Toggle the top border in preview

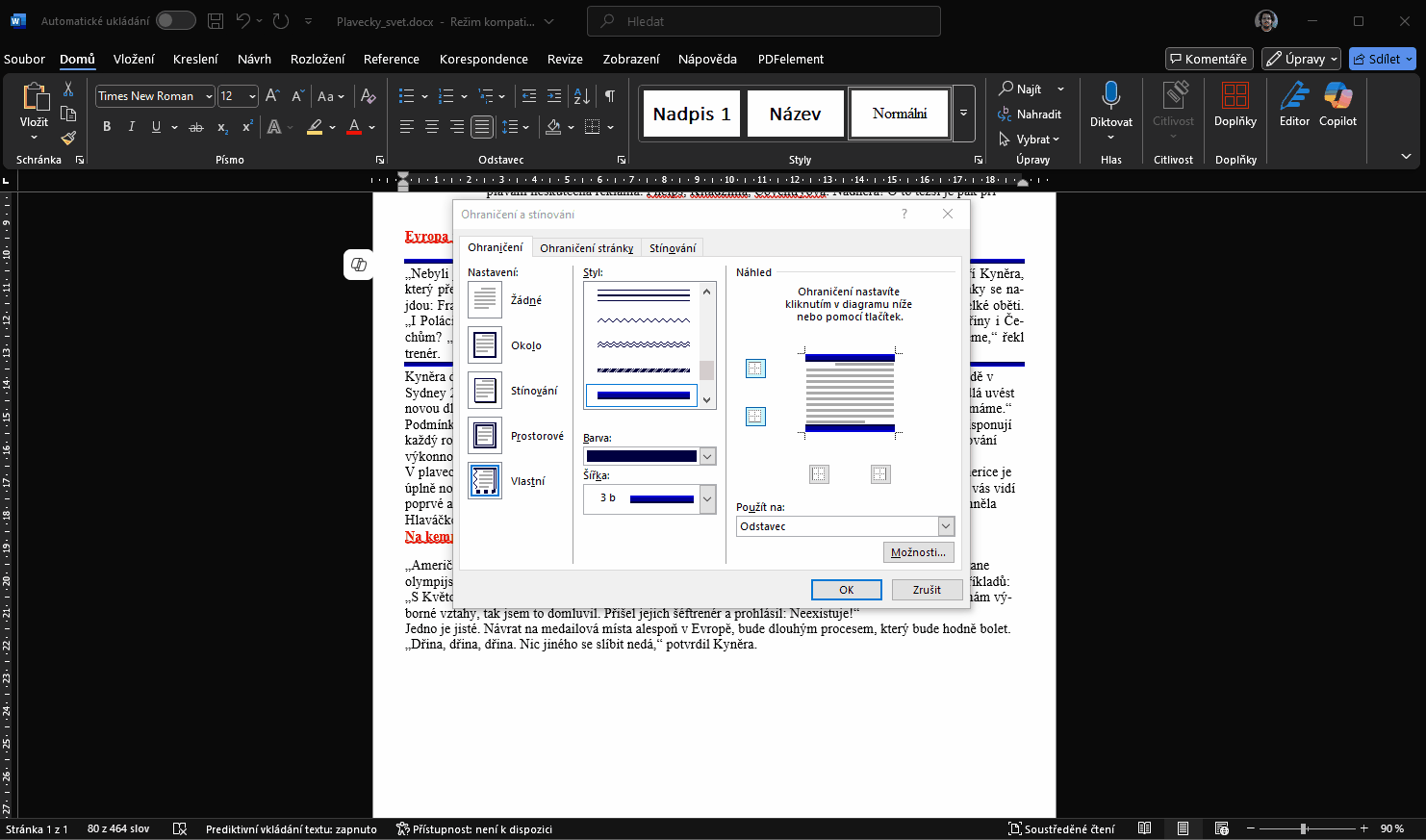(756, 369)
